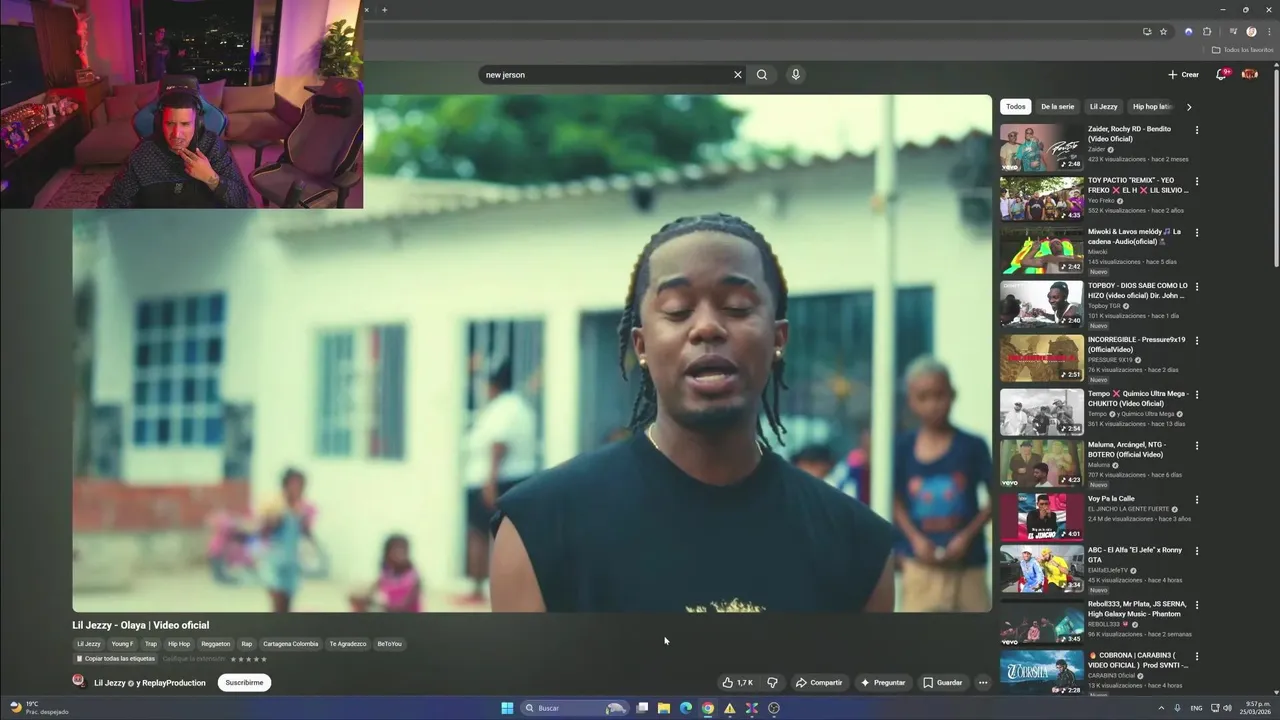Image resolution: width=1280 pixels, height=720 pixels.
Task: Click the blue extension icon in toolbar
Action: 1188,32
